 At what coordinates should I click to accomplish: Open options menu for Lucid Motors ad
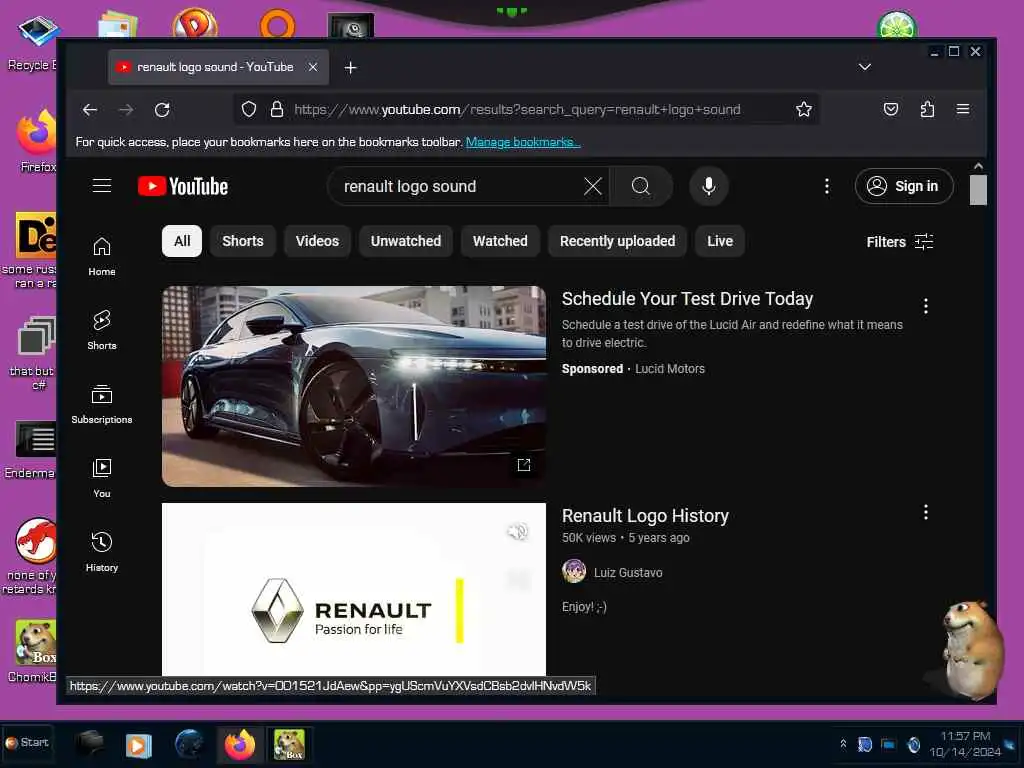(925, 306)
